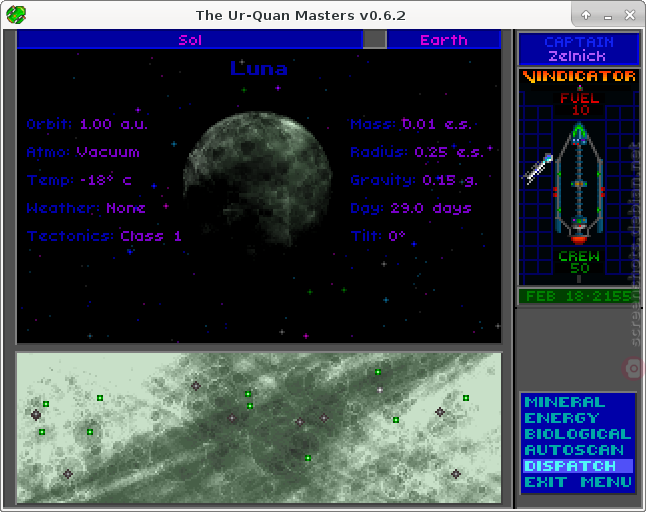Click the Captain Zelnick name panel
Image resolution: width=646 pixels, height=512 pixels.
pyautogui.click(x=579, y=49)
